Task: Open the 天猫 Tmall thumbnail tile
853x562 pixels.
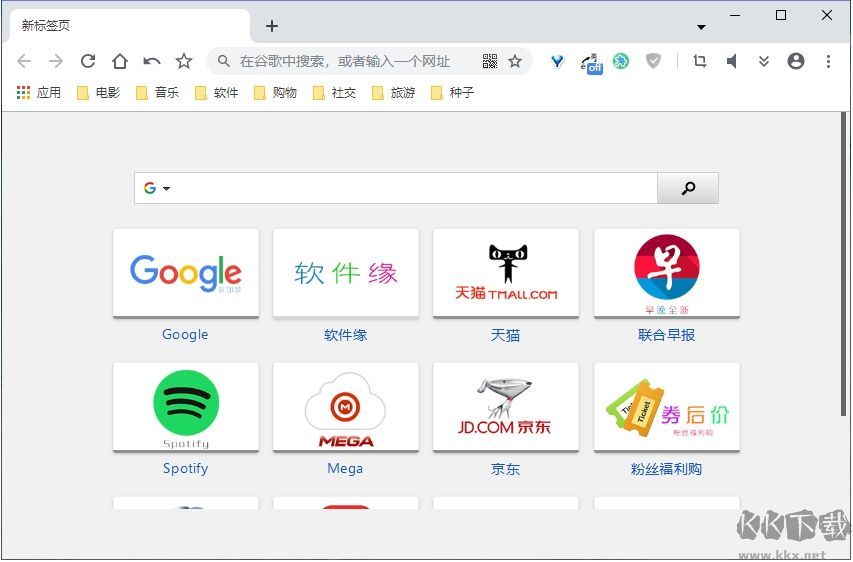Action: [505, 273]
